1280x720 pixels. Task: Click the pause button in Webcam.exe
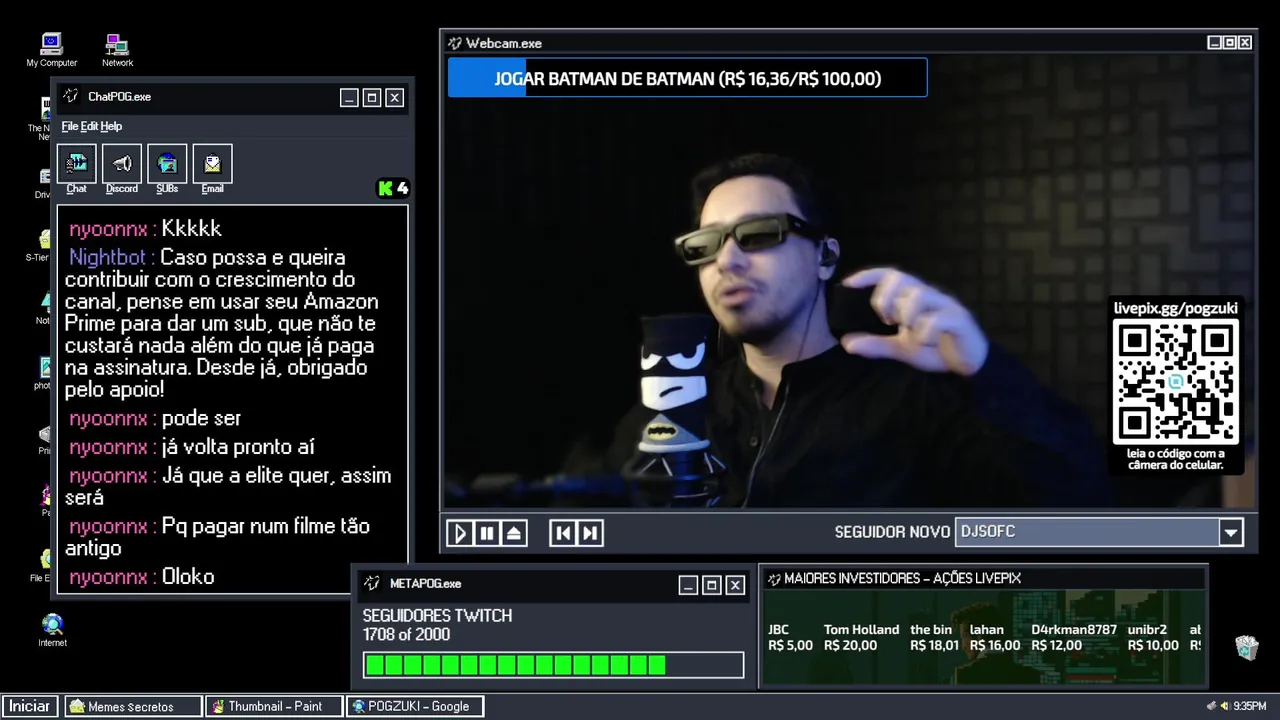click(x=487, y=533)
